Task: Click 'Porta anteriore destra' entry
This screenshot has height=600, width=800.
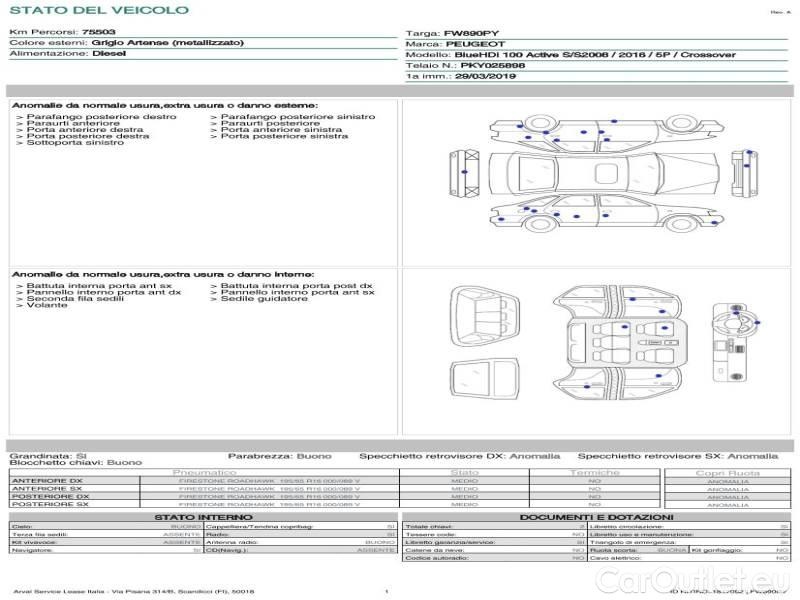Action: [85, 130]
